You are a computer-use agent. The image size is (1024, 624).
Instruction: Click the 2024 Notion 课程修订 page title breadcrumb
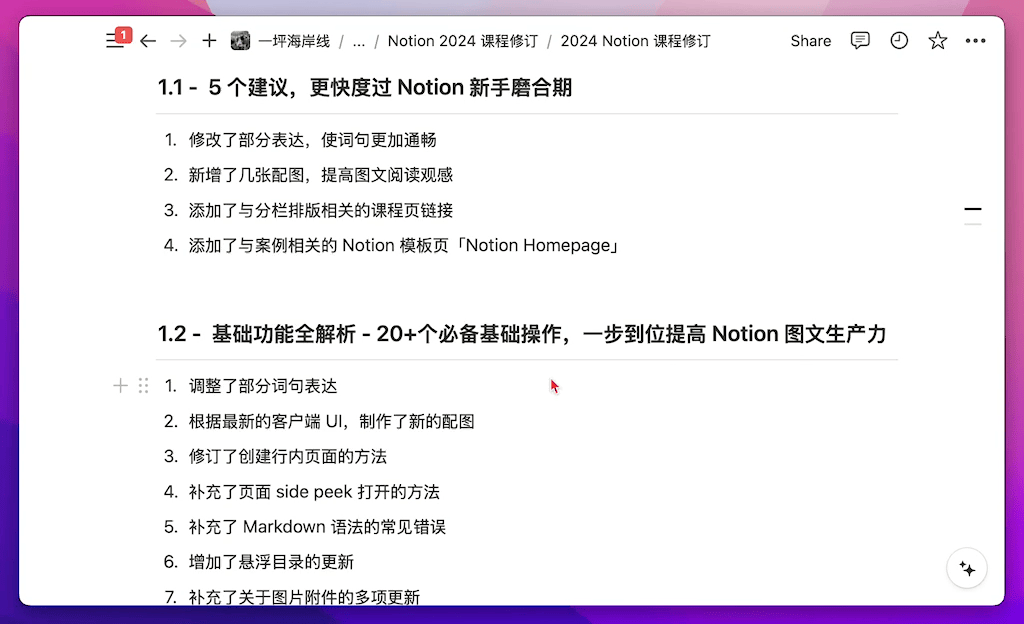[x=635, y=41]
